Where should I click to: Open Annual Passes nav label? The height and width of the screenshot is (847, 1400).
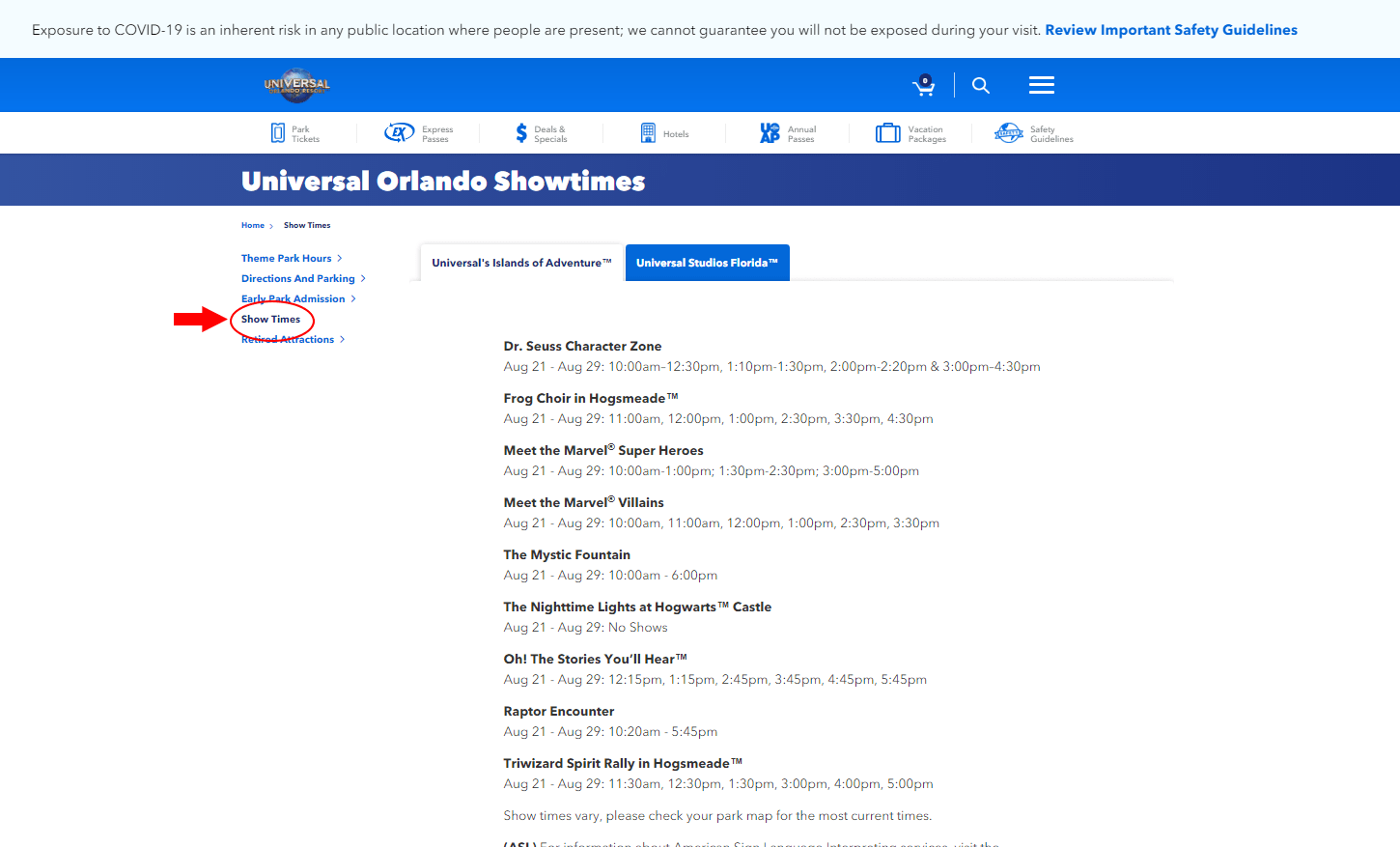click(801, 134)
